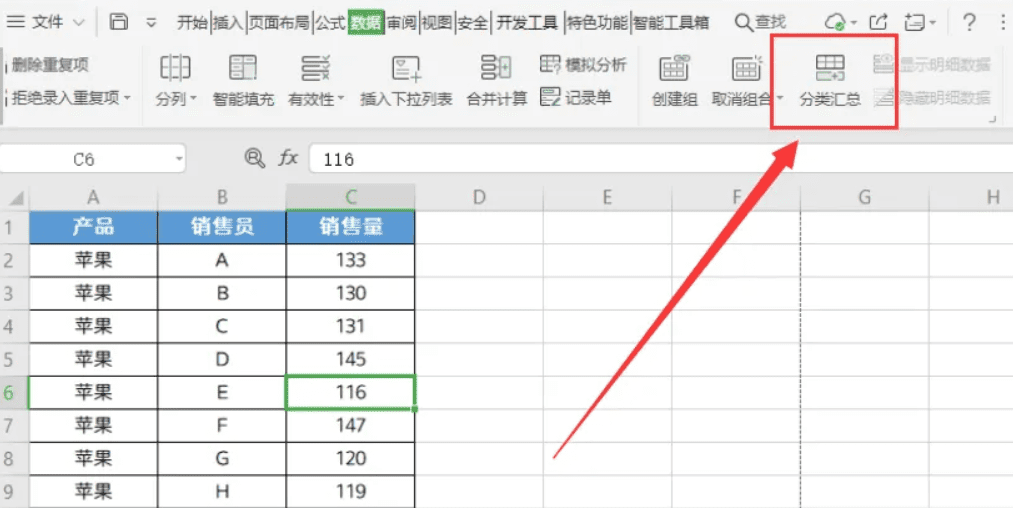Open the 特色功能 tab
Screen dimensions: 1013x508
[598, 23]
